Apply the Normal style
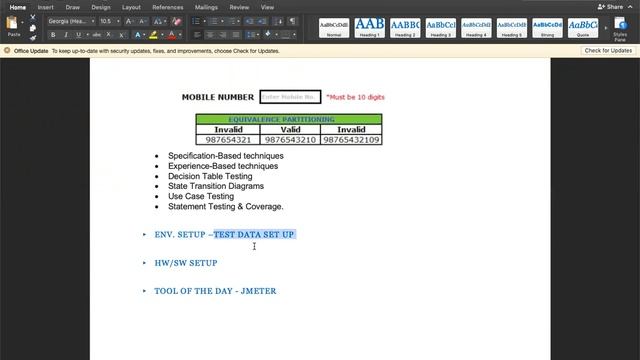The image size is (640, 360). pyautogui.click(x=334, y=28)
